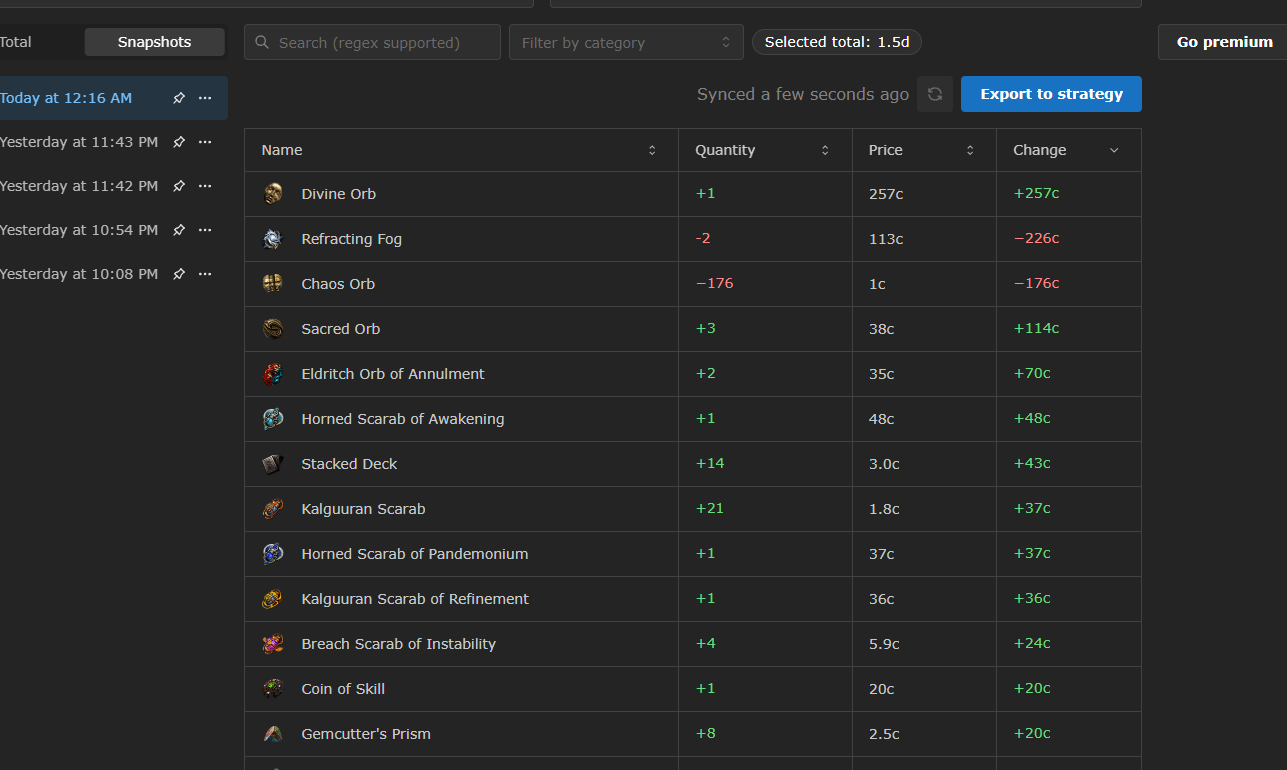Image resolution: width=1287 pixels, height=770 pixels.
Task: Click the Horned Scarab of Awakening name
Action: (403, 419)
